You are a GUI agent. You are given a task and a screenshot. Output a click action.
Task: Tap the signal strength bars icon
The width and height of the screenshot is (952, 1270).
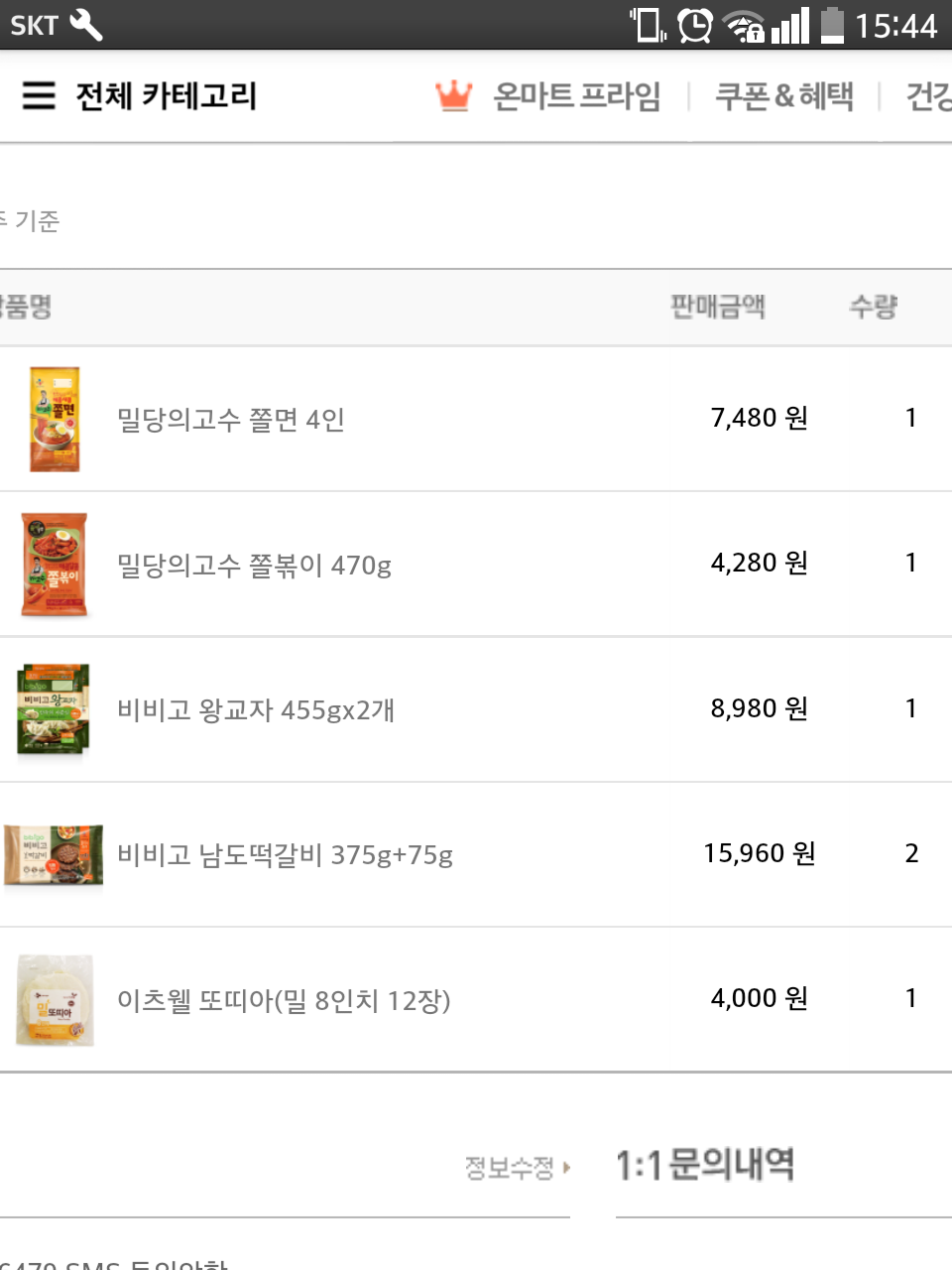[790, 25]
